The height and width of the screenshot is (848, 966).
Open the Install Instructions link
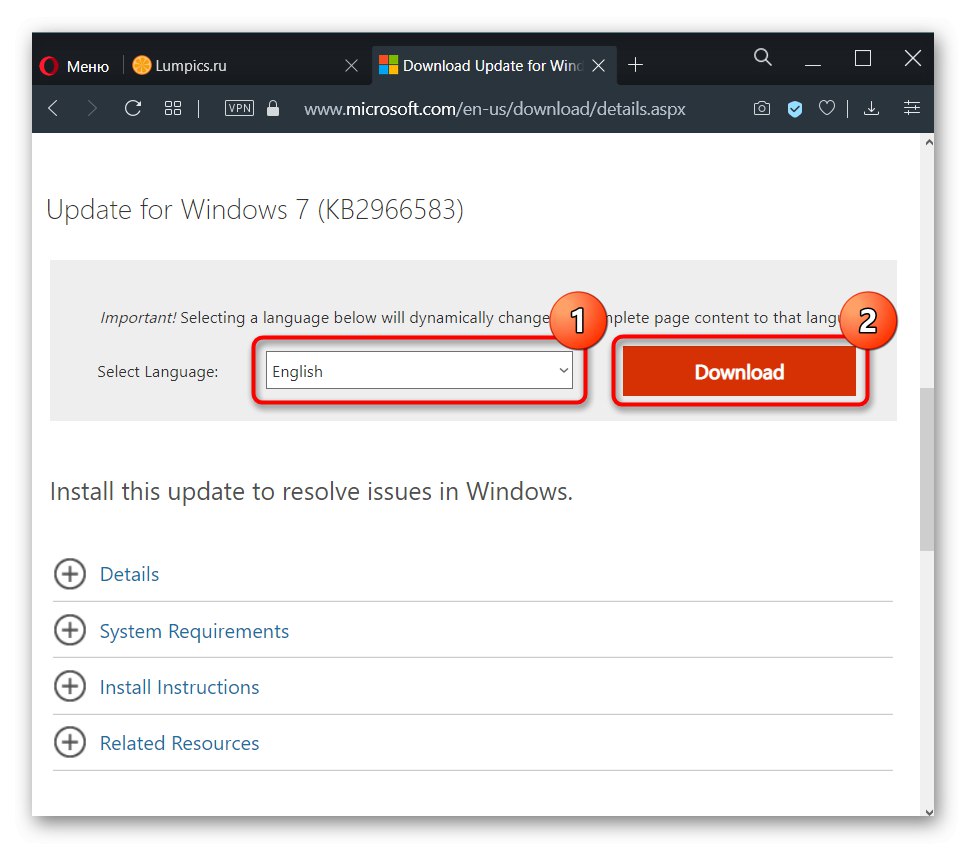point(179,687)
